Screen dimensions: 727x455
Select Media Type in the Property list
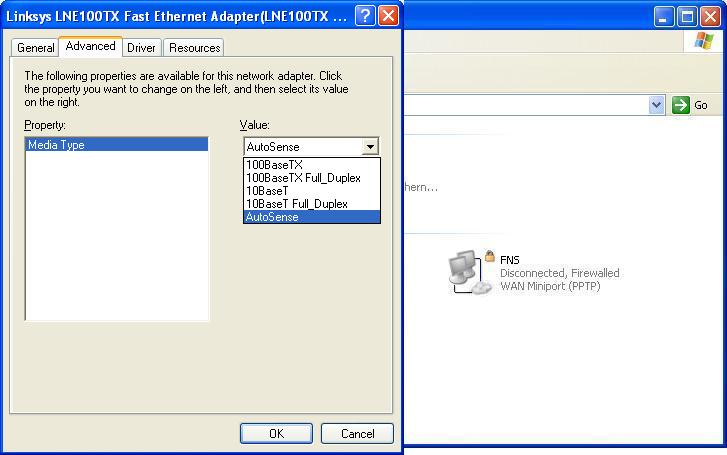(x=116, y=145)
